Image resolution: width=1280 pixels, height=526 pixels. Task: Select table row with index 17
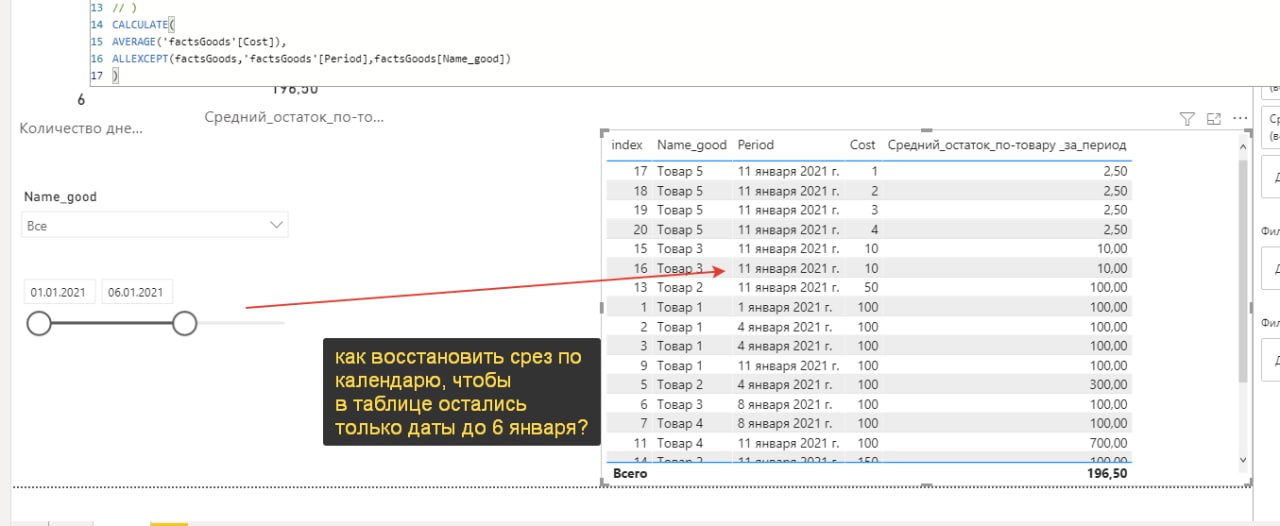coord(869,171)
